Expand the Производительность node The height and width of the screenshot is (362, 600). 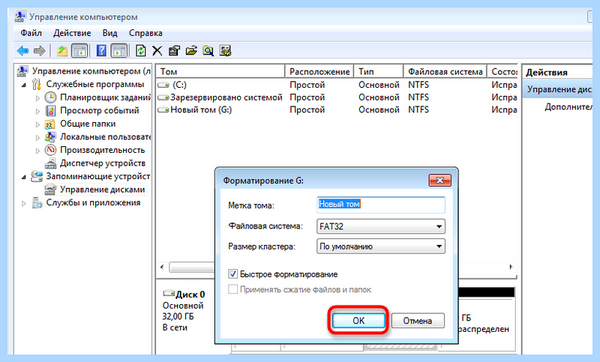[x=38, y=150]
